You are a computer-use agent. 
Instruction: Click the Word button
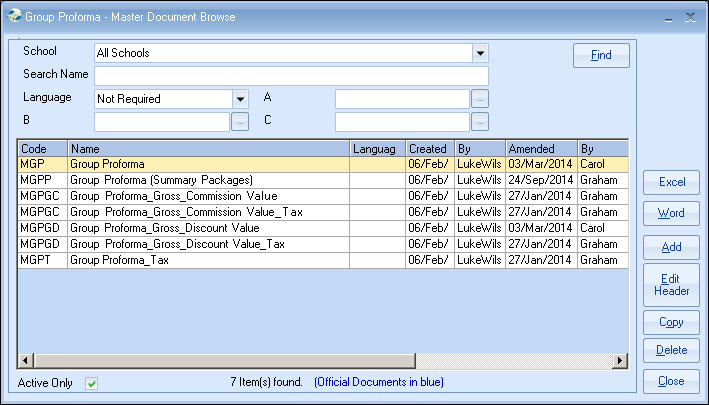coord(671,214)
